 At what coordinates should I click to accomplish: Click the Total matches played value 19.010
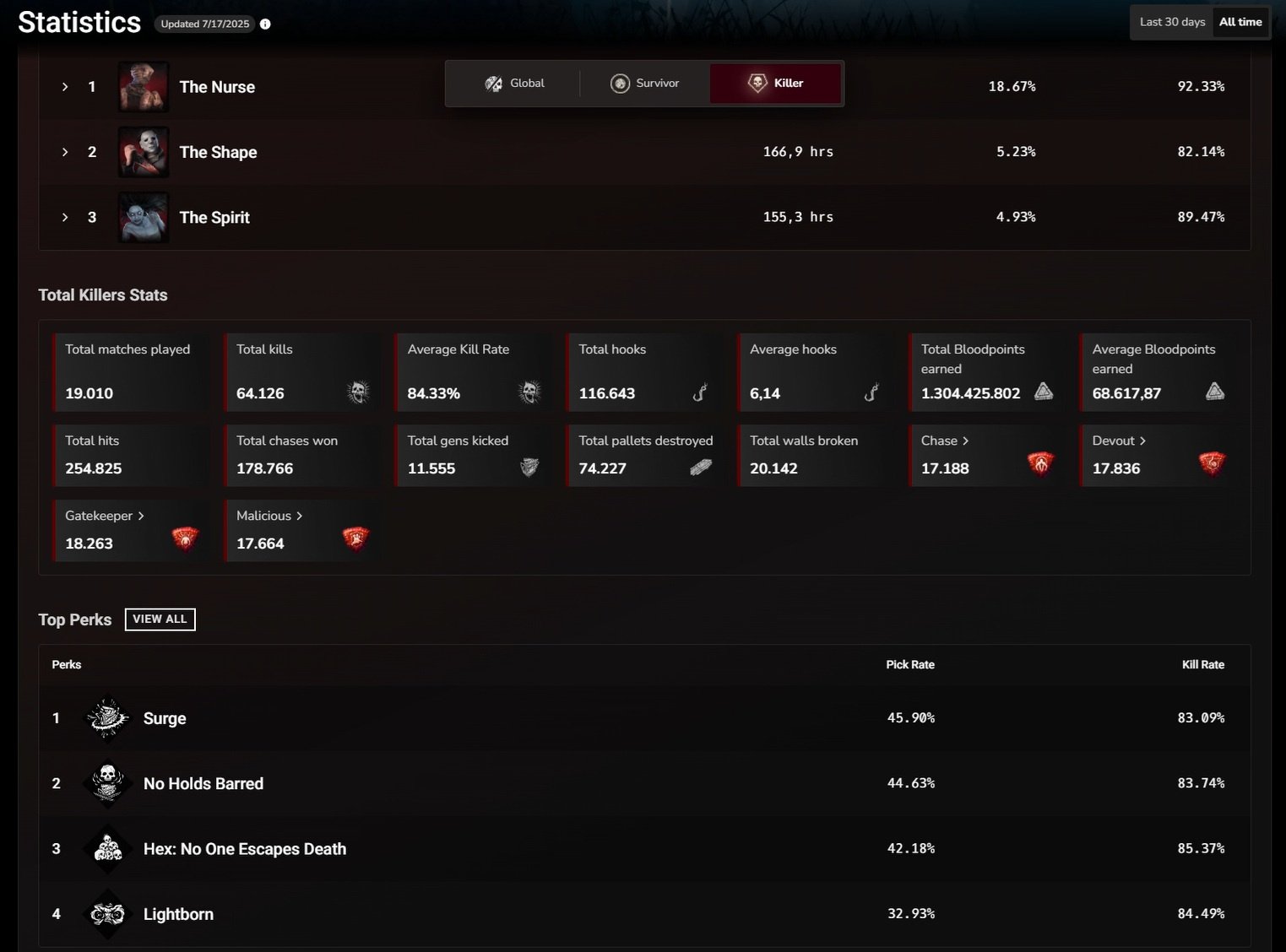pos(89,393)
